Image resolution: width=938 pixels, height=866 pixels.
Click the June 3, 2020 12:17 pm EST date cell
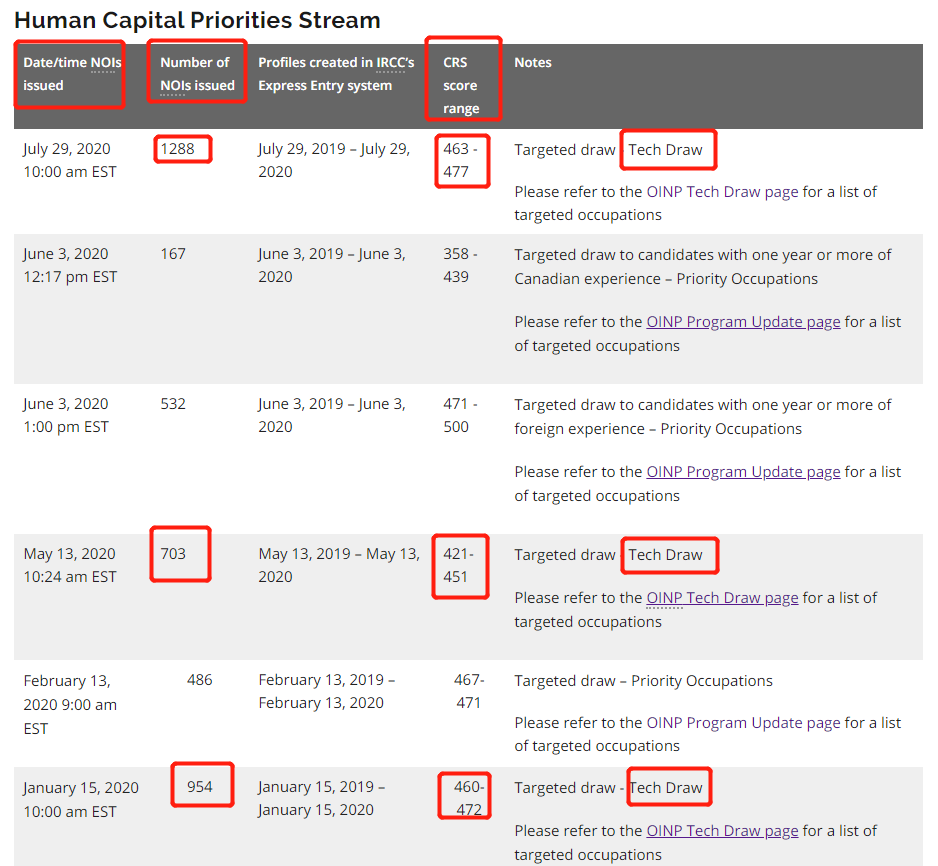pos(70,266)
